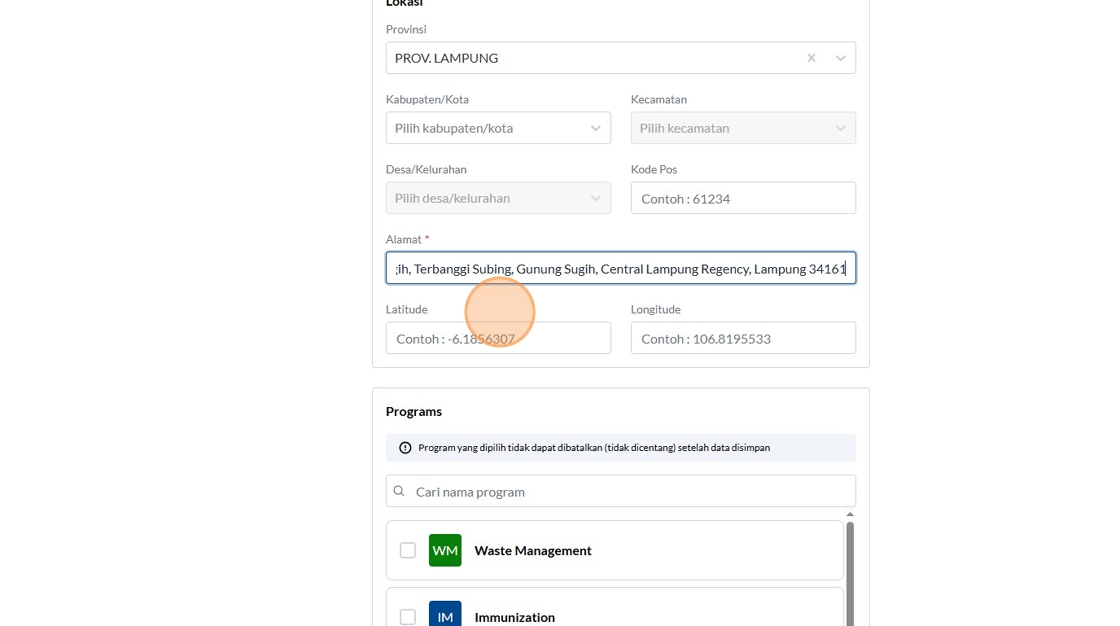Check the Waste Management checkbox

(408, 550)
